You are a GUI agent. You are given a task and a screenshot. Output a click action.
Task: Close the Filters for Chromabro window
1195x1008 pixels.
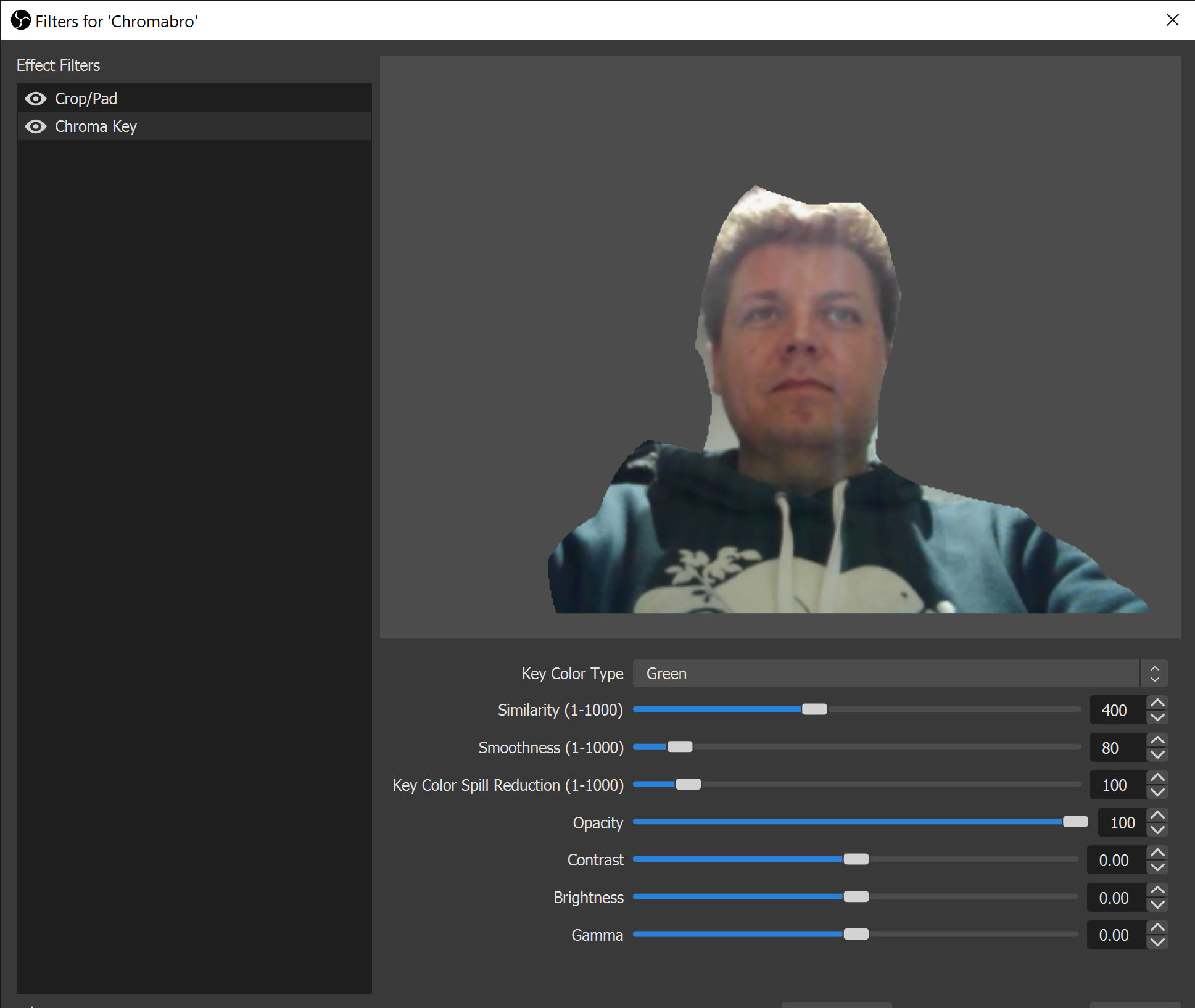tap(1173, 20)
